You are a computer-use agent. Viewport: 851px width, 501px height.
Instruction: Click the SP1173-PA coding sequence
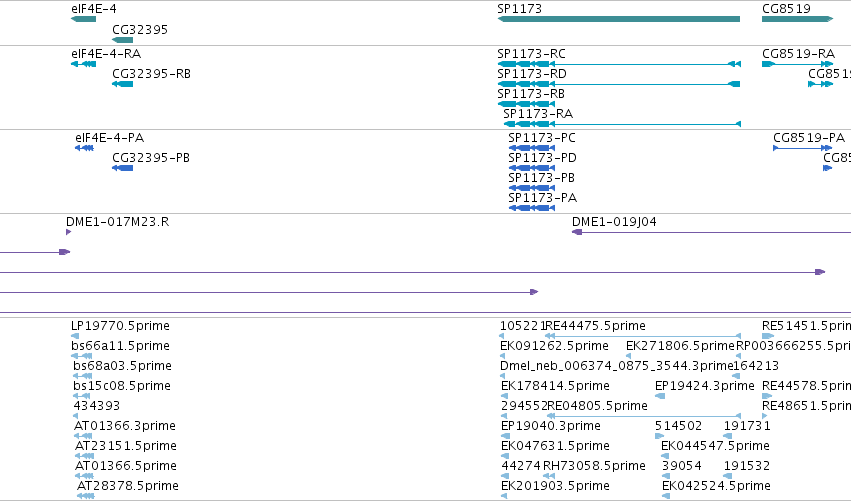(531, 208)
